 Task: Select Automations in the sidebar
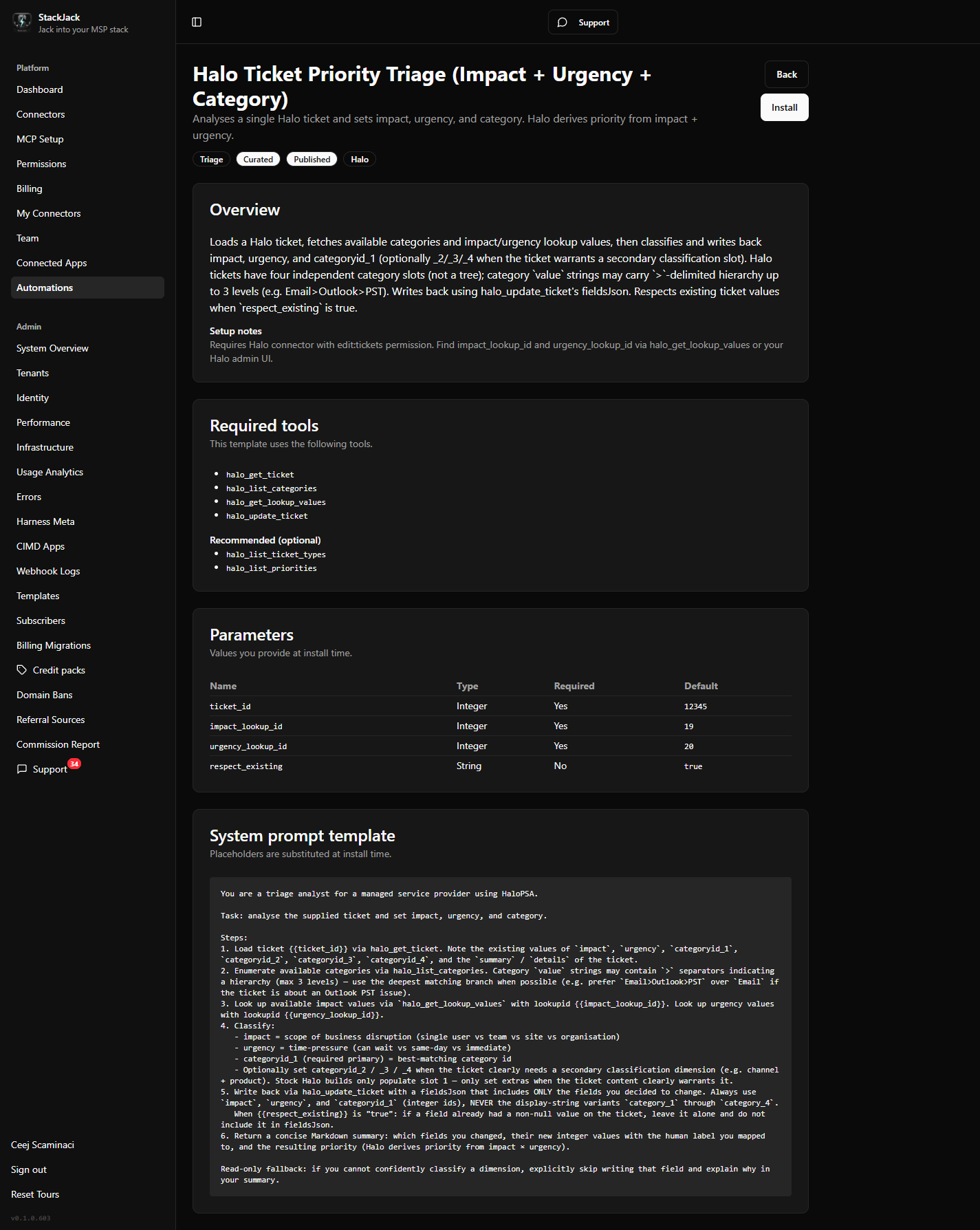tap(87, 288)
